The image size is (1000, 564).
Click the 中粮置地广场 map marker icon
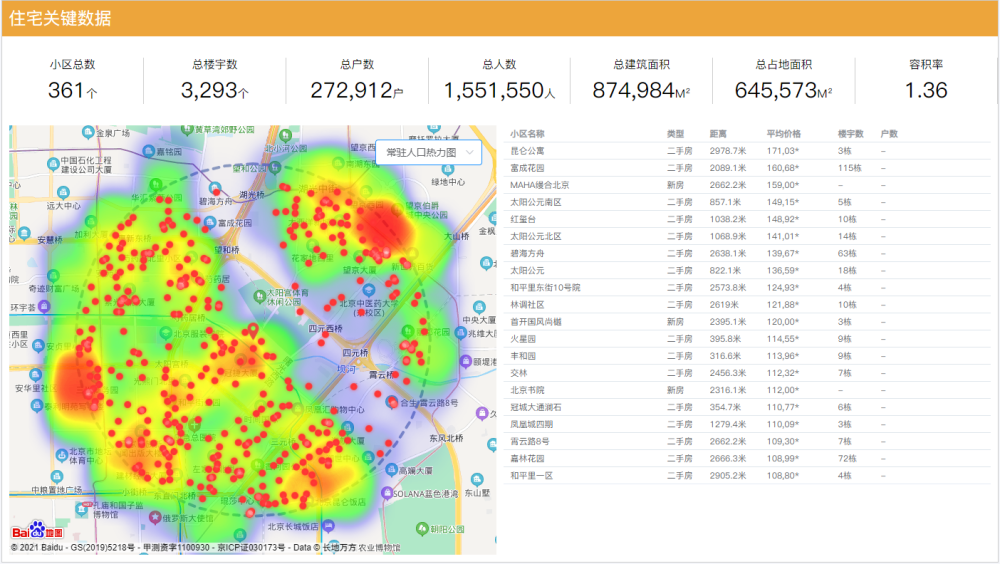click(x=57, y=477)
